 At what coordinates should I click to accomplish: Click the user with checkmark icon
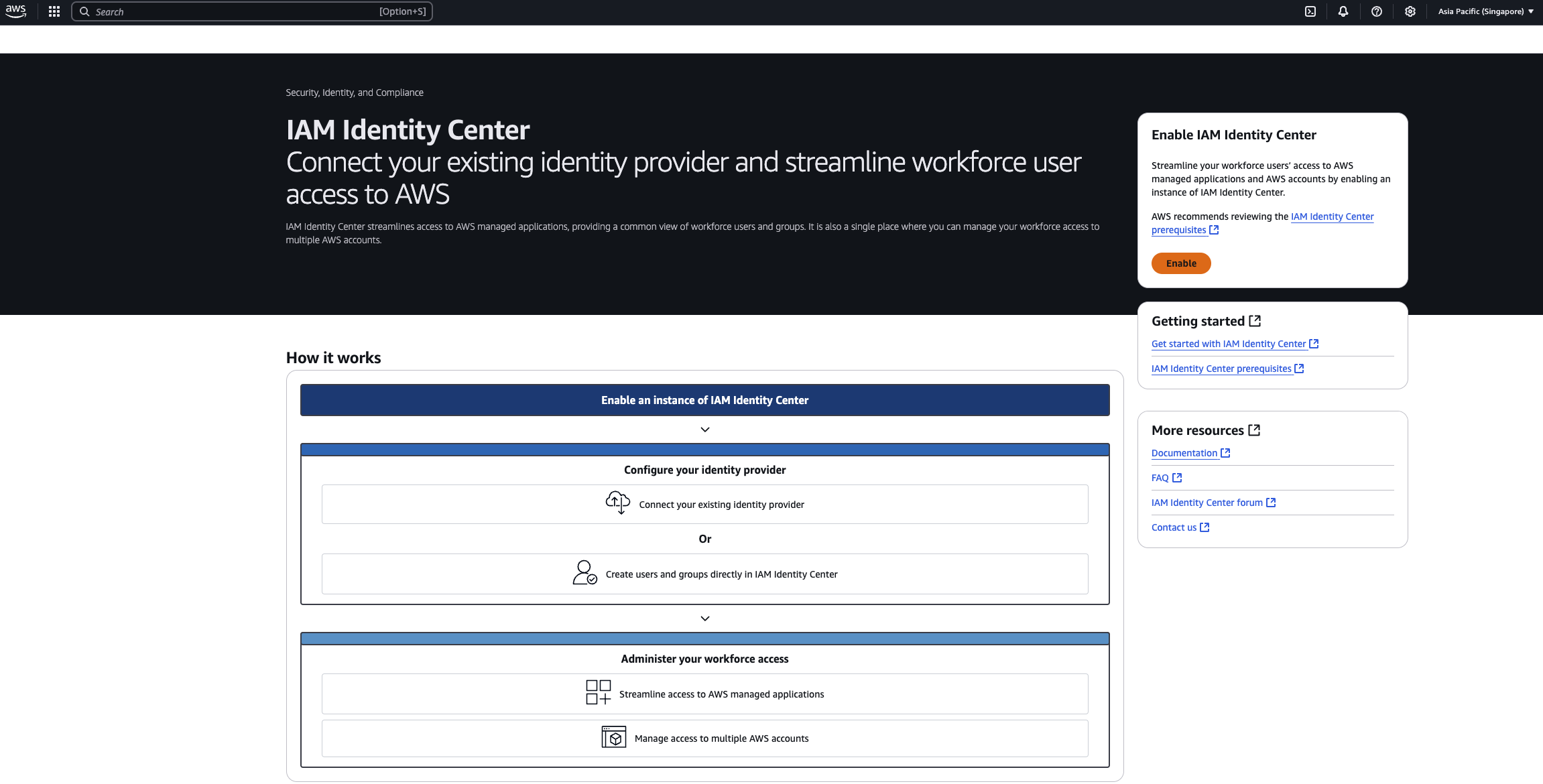584,573
